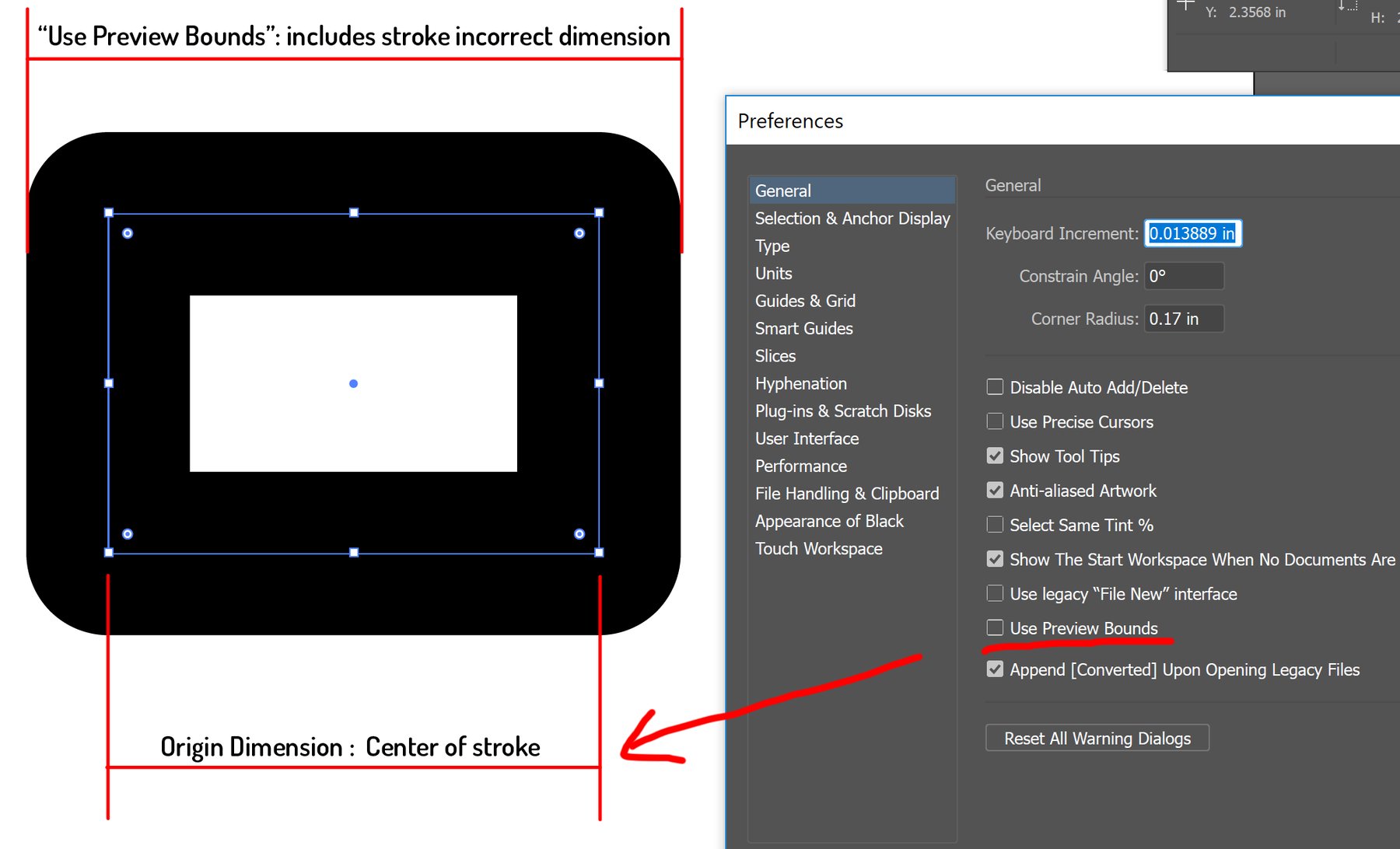Click the Y coordinate crosshair icon
This screenshot has height=849, width=1400.
[x=1185, y=6]
